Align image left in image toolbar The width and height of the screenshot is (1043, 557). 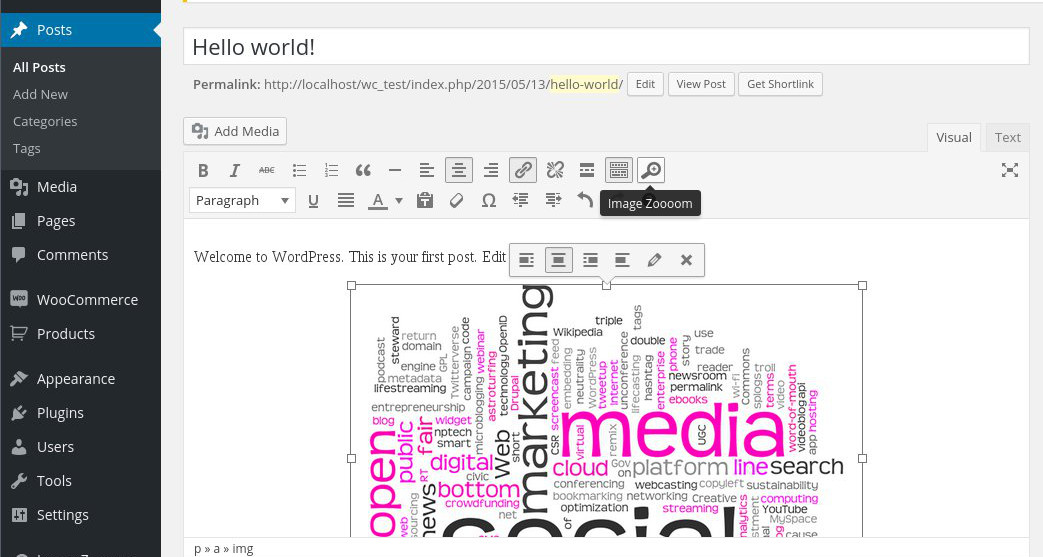(526, 260)
